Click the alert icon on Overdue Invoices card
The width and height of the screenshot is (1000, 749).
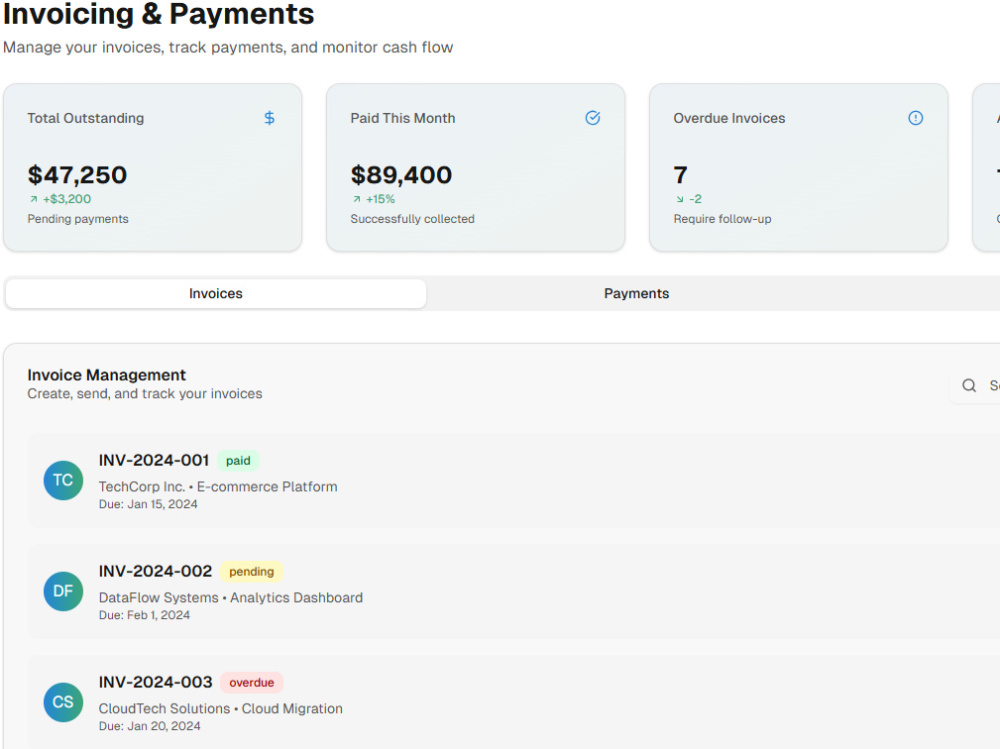tap(915, 118)
